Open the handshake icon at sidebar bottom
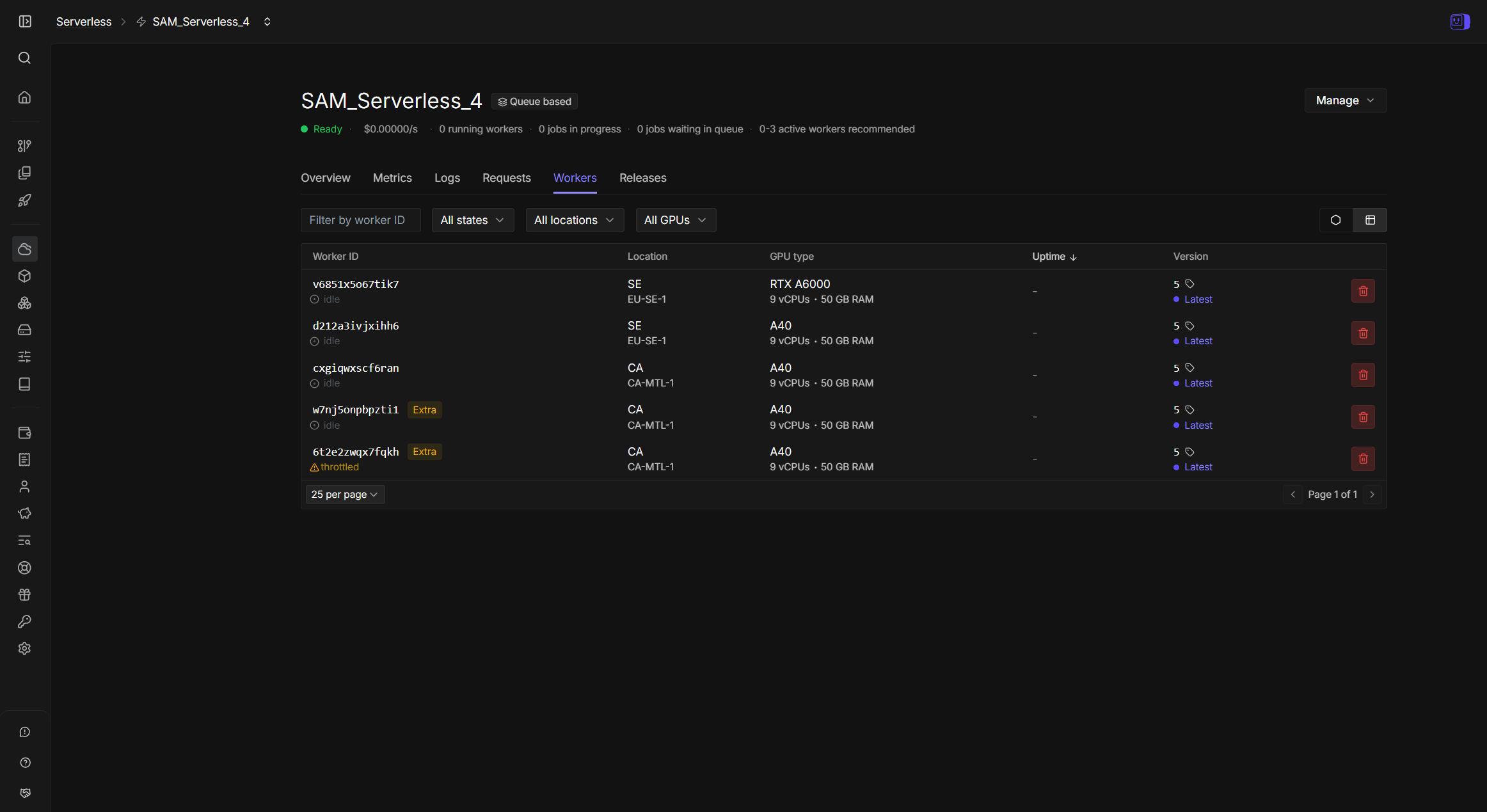Image resolution: width=1487 pixels, height=812 pixels. pos(25,793)
